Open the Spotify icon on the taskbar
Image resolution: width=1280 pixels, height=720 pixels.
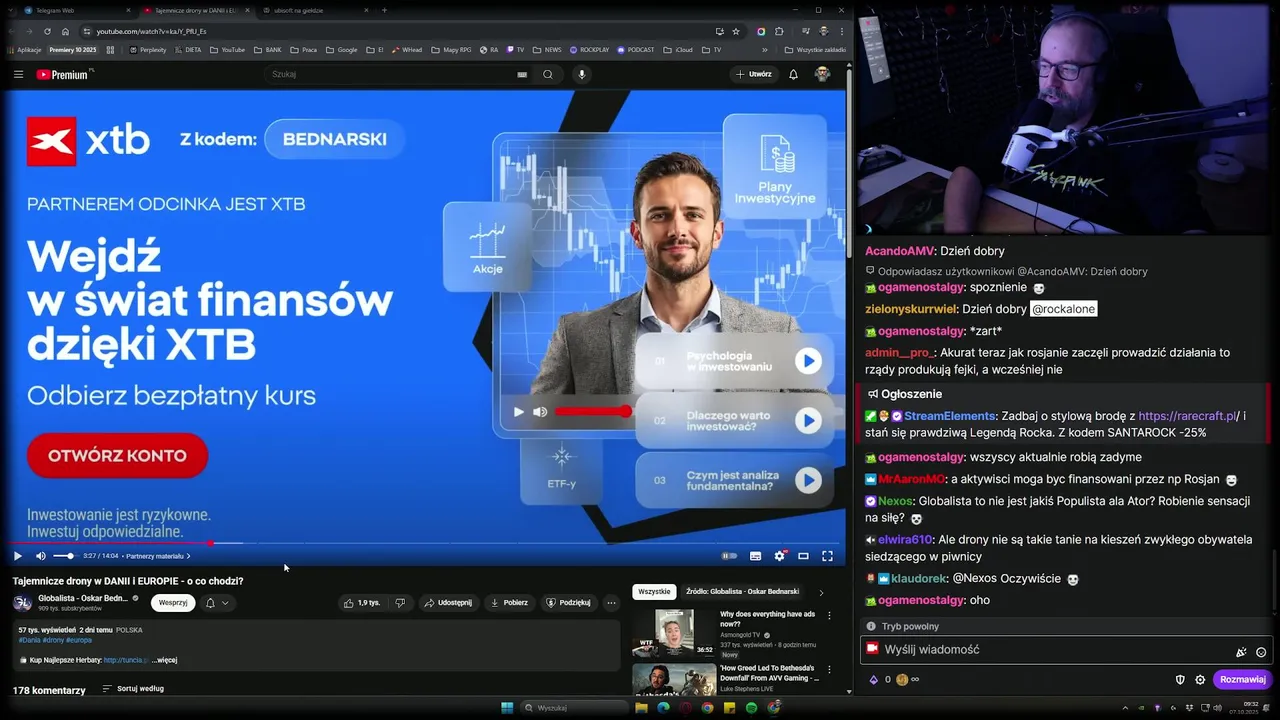(x=751, y=708)
